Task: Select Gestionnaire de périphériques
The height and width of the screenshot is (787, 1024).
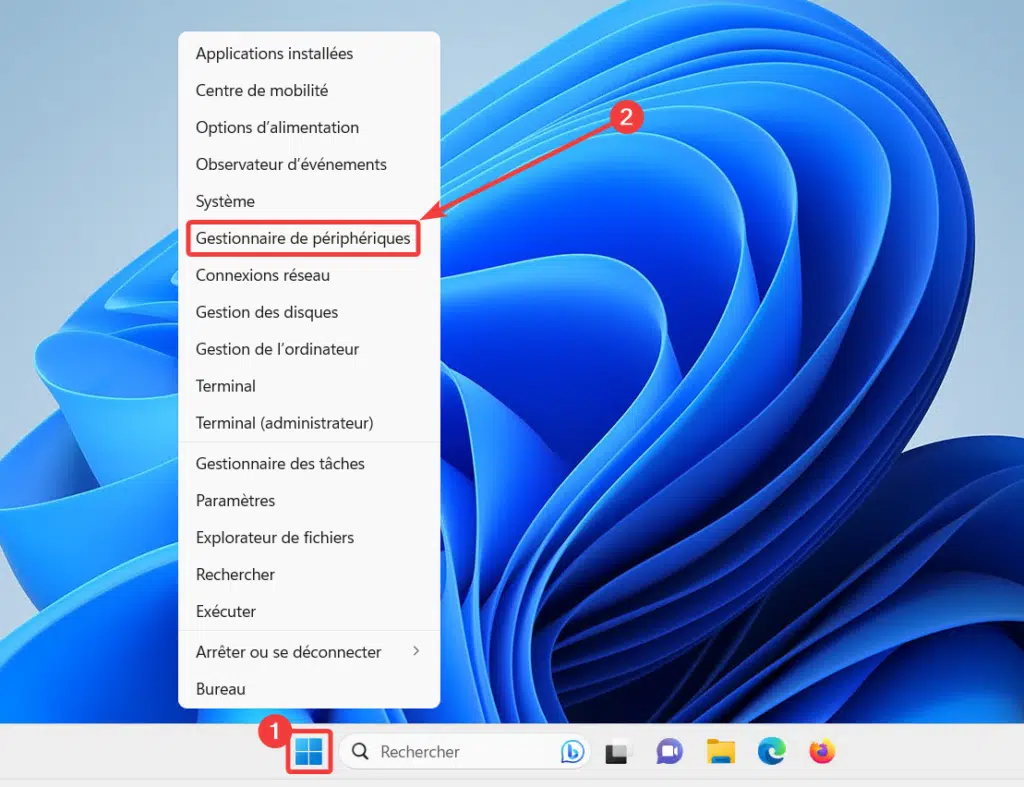Action: coord(309,238)
